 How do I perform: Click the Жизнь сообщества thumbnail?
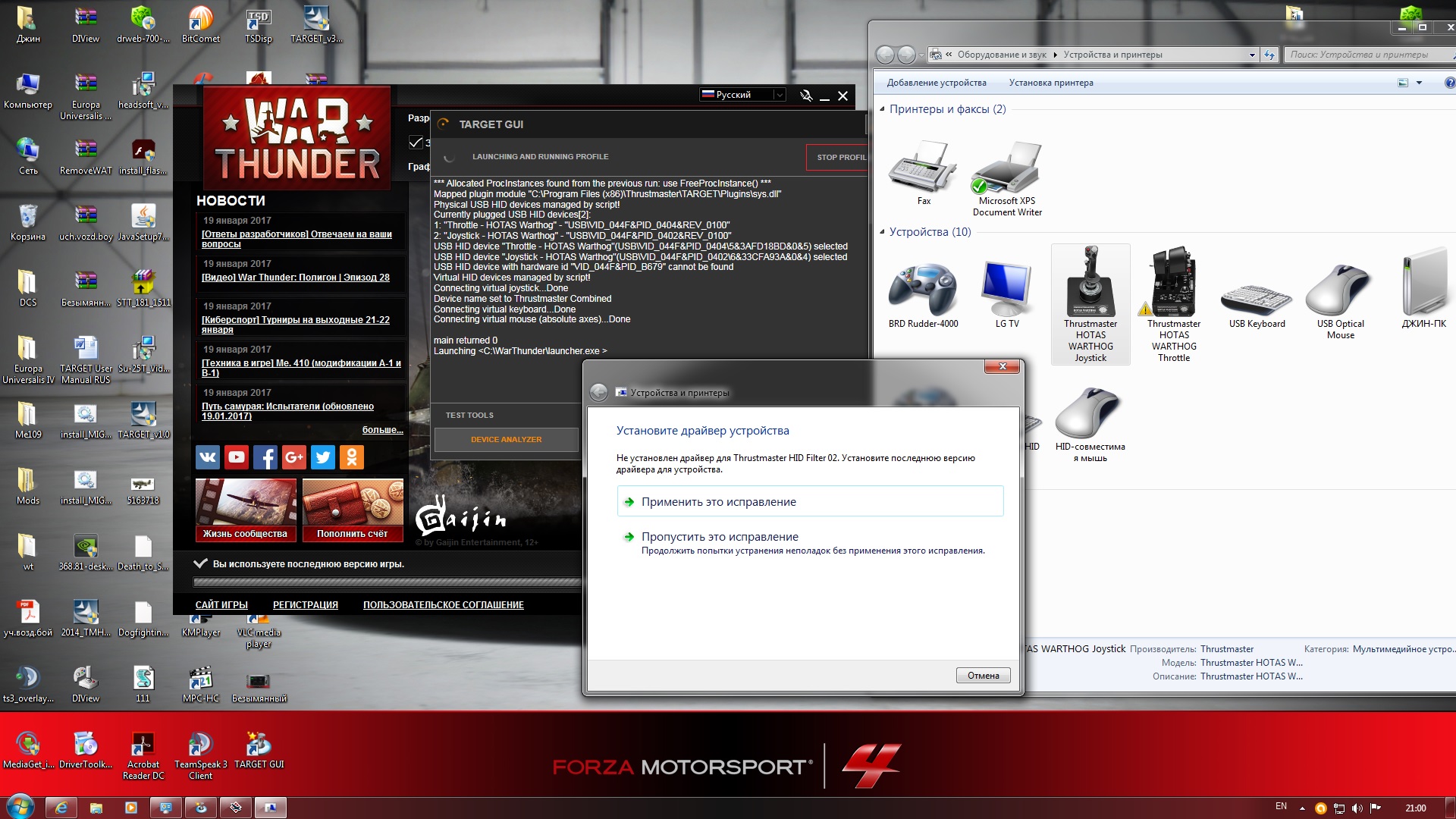tap(246, 510)
